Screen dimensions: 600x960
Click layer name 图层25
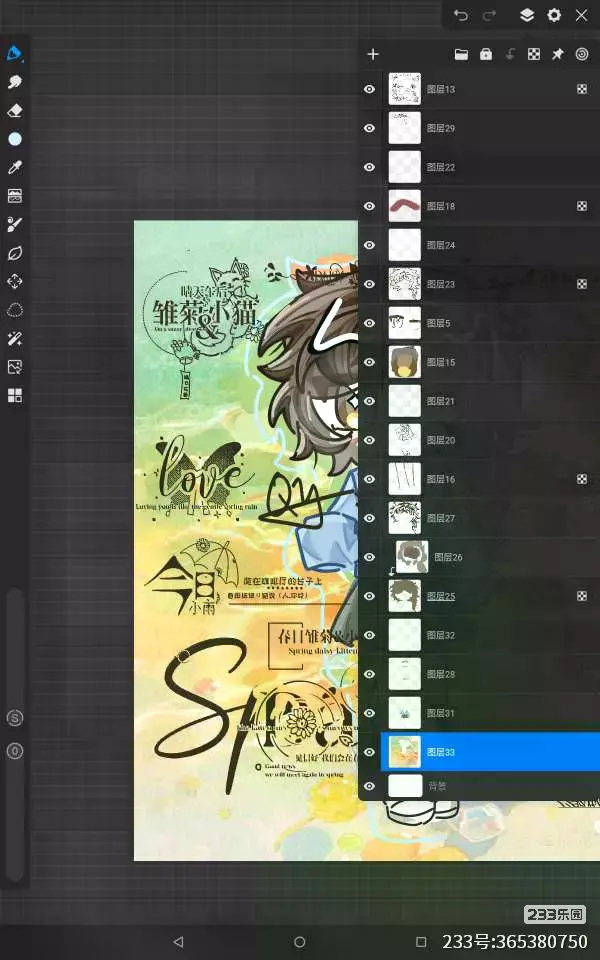click(441, 596)
